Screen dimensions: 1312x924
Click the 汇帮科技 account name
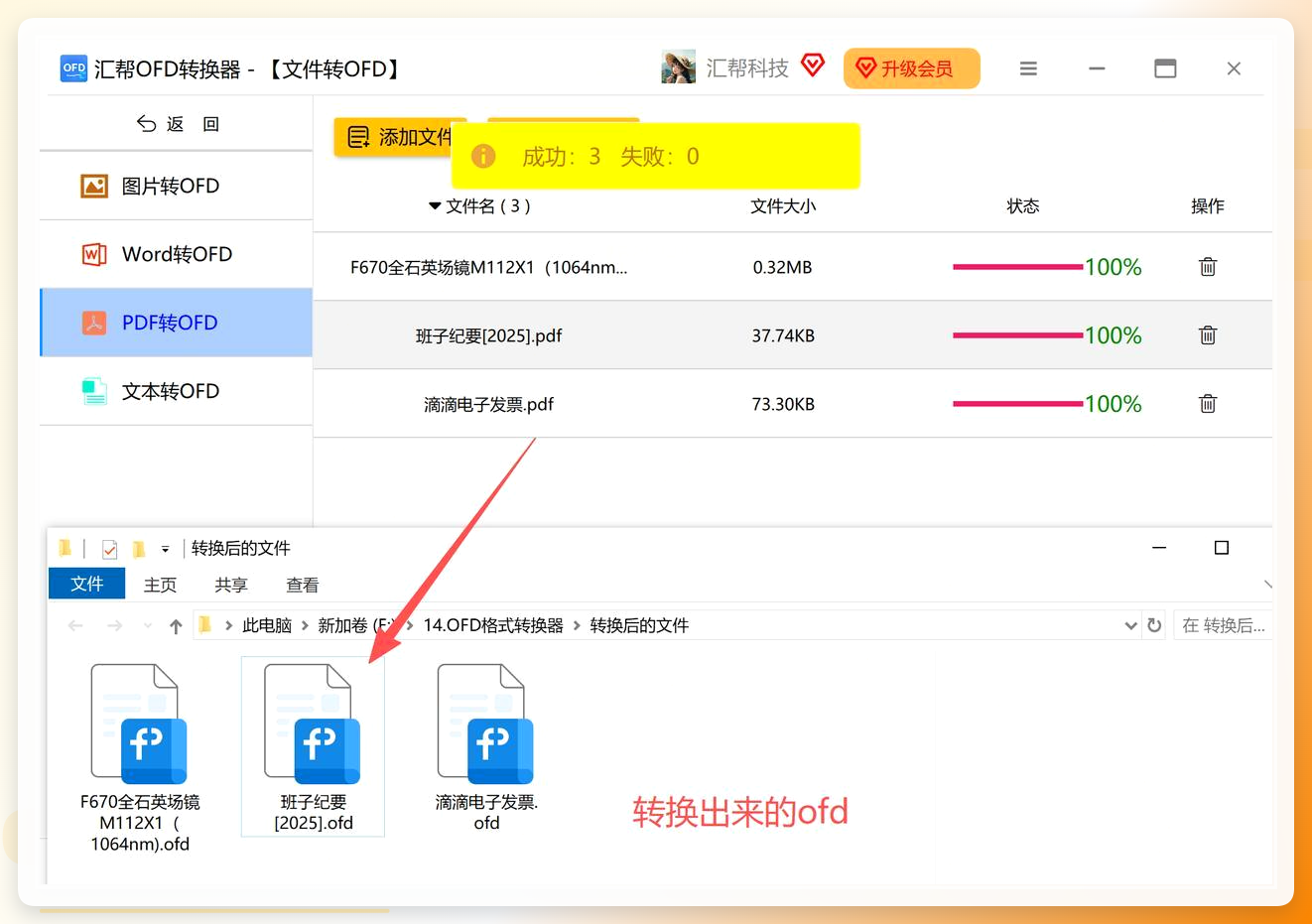[x=747, y=67]
